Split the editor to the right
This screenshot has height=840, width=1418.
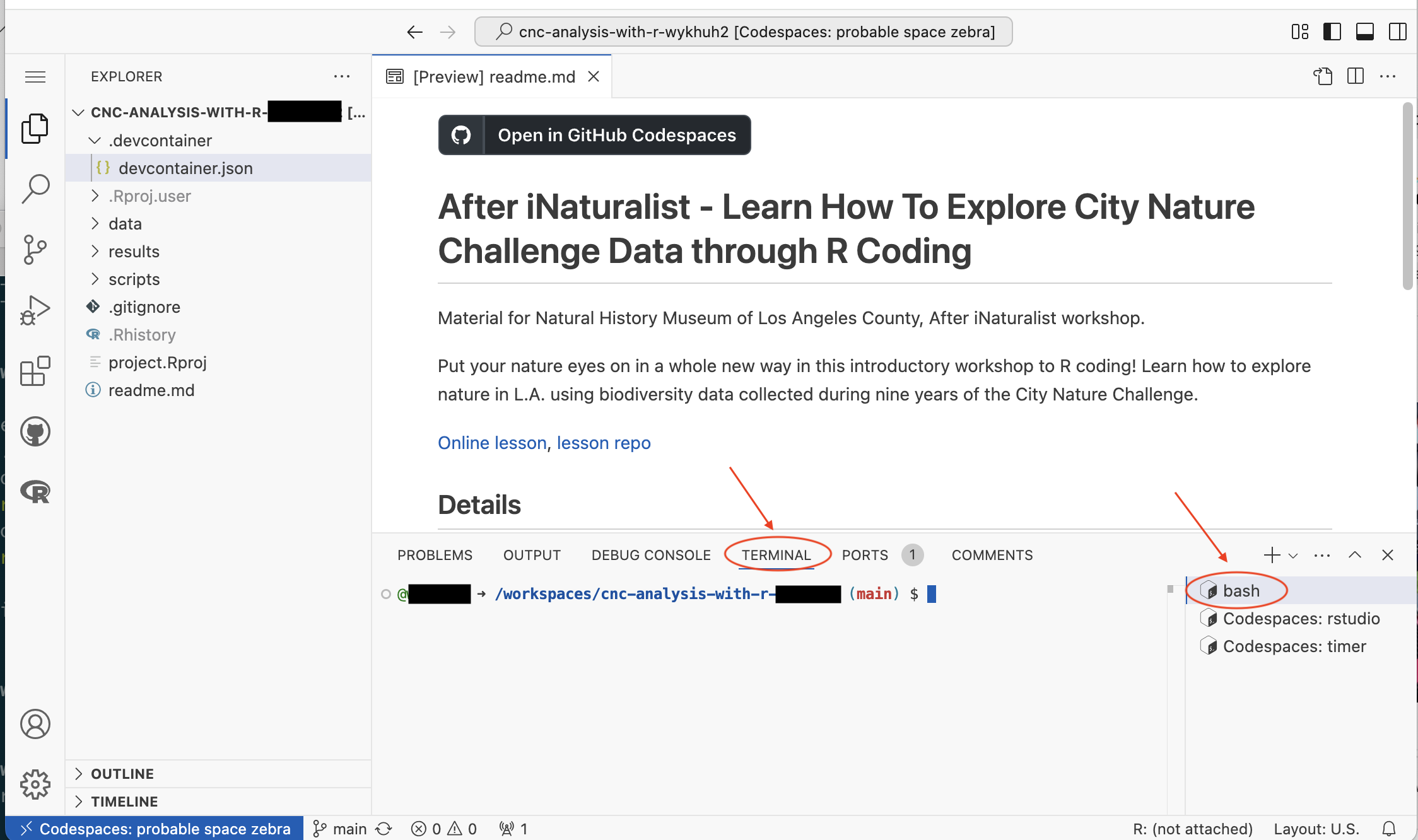[1356, 76]
